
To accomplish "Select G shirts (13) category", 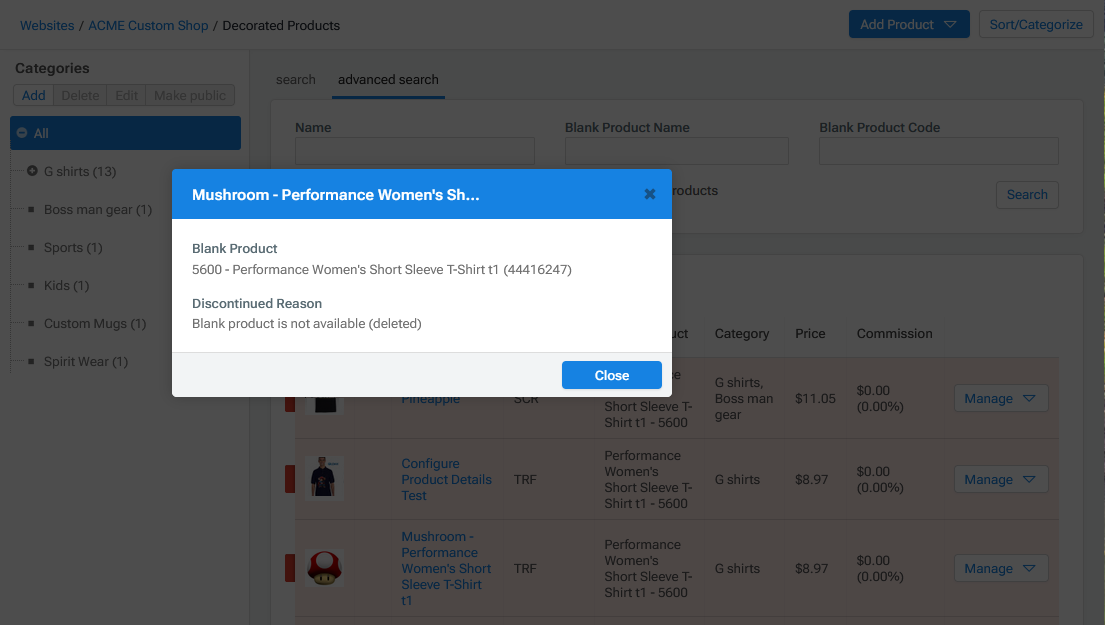I will (80, 171).
